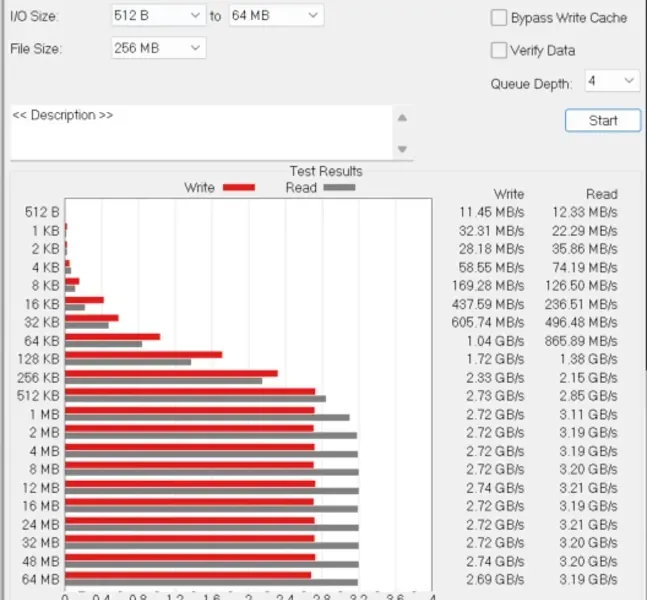Click the red Write legend swatch

[x=239, y=188]
